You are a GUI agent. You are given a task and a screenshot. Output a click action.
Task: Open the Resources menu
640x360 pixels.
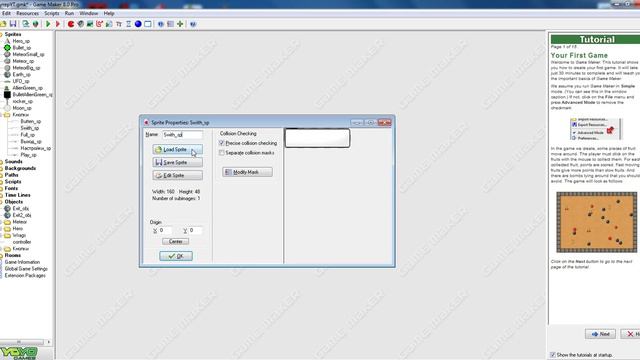[27, 13]
